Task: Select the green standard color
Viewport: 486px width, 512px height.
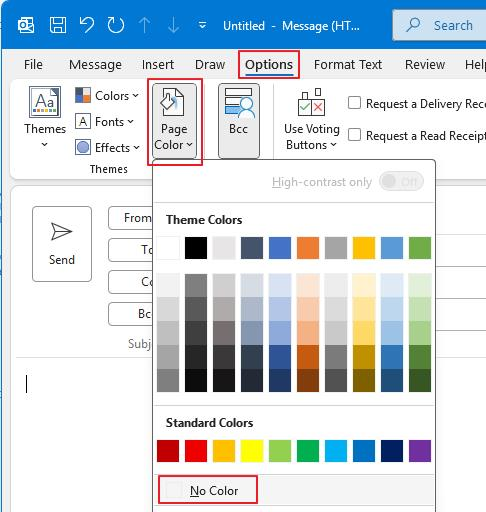Action: [x=308, y=451]
